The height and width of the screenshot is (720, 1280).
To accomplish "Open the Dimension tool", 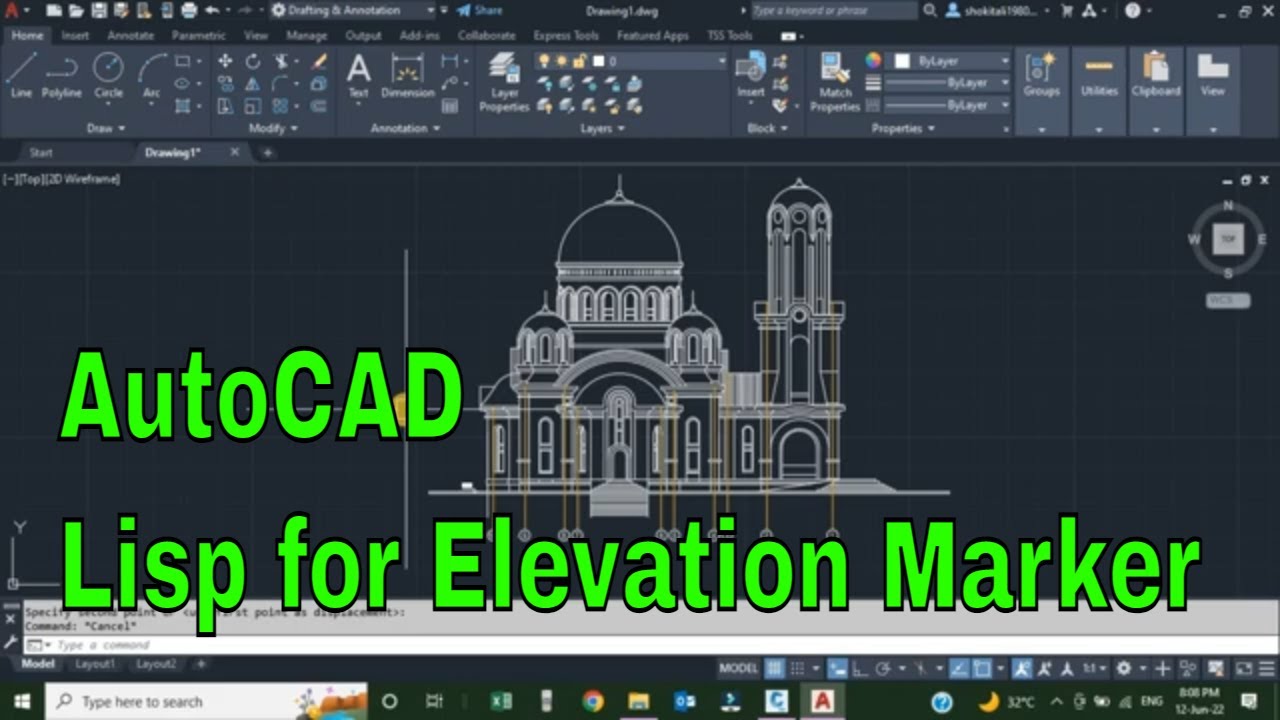I will point(407,75).
